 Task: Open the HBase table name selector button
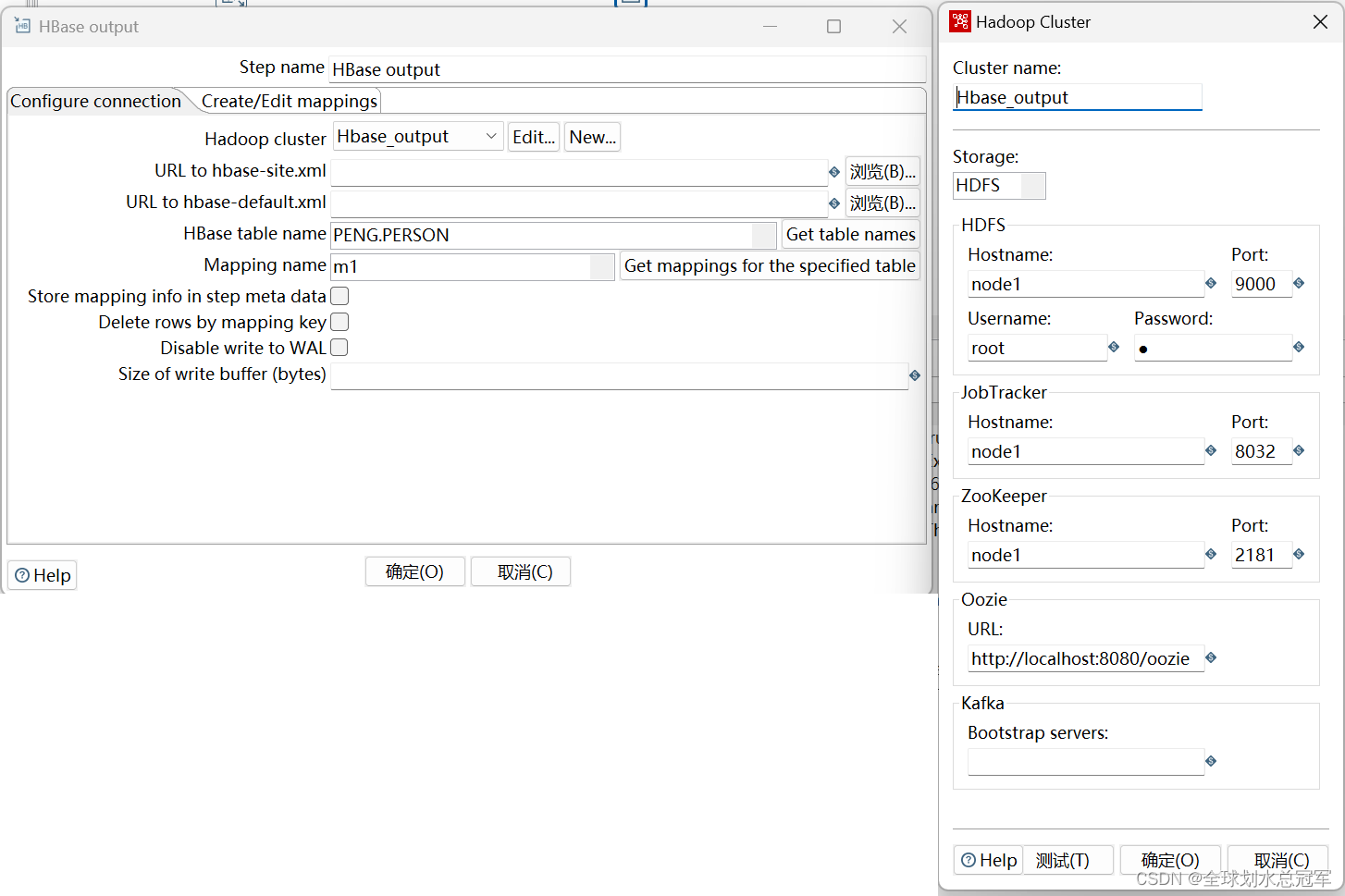pos(764,235)
